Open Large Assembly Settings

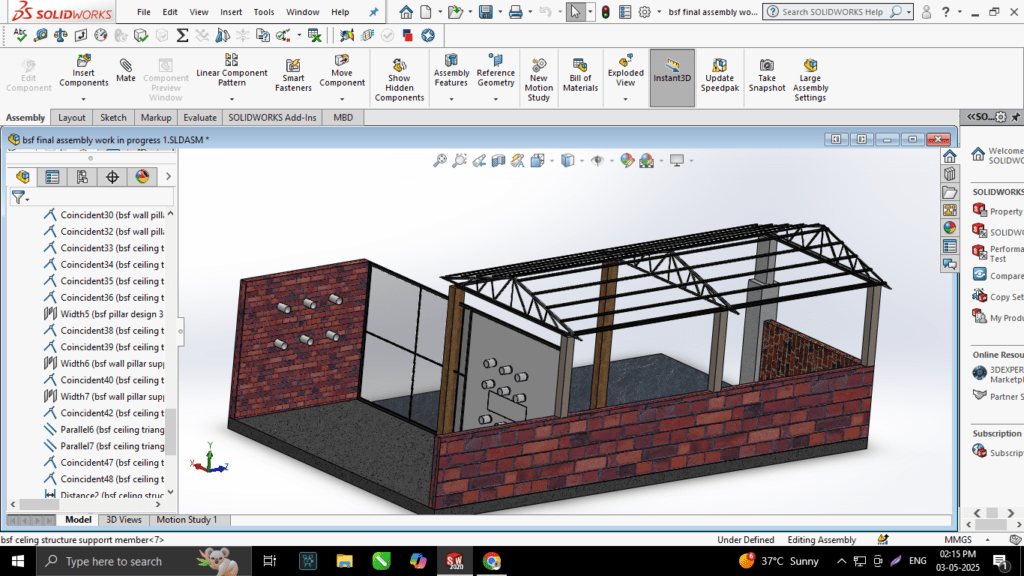810,78
